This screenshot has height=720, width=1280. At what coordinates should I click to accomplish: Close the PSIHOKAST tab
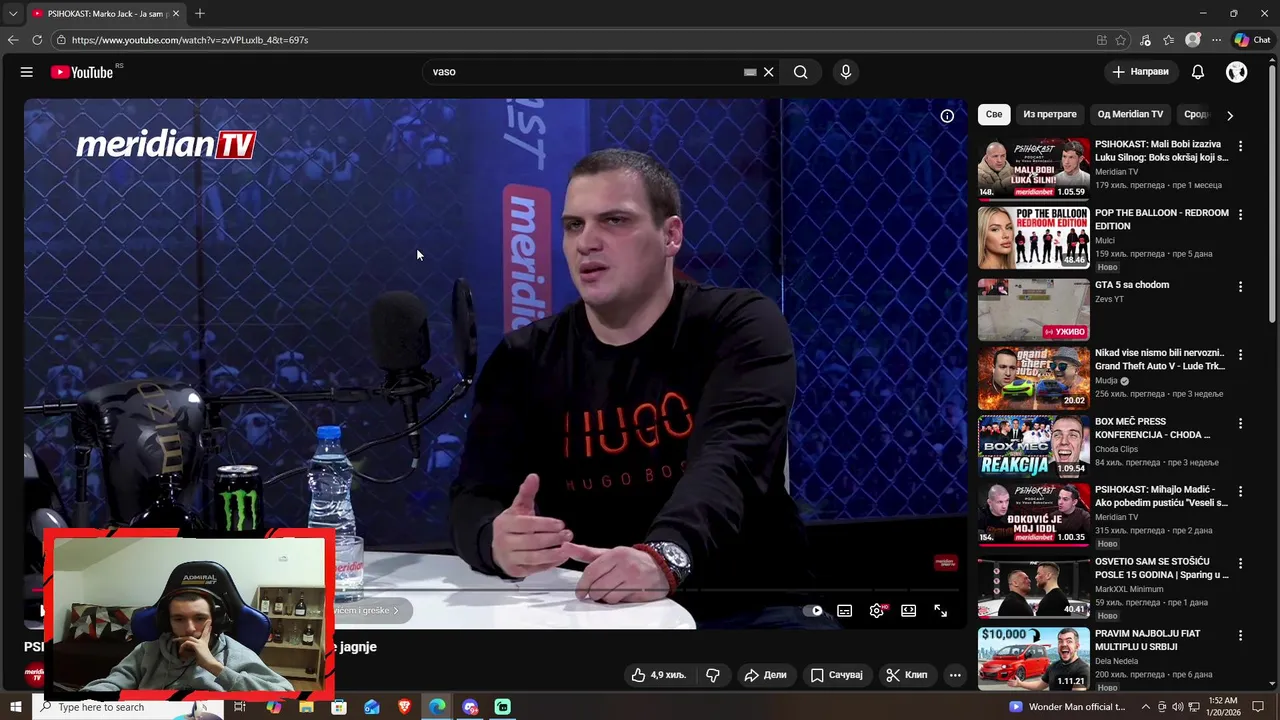(x=176, y=14)
